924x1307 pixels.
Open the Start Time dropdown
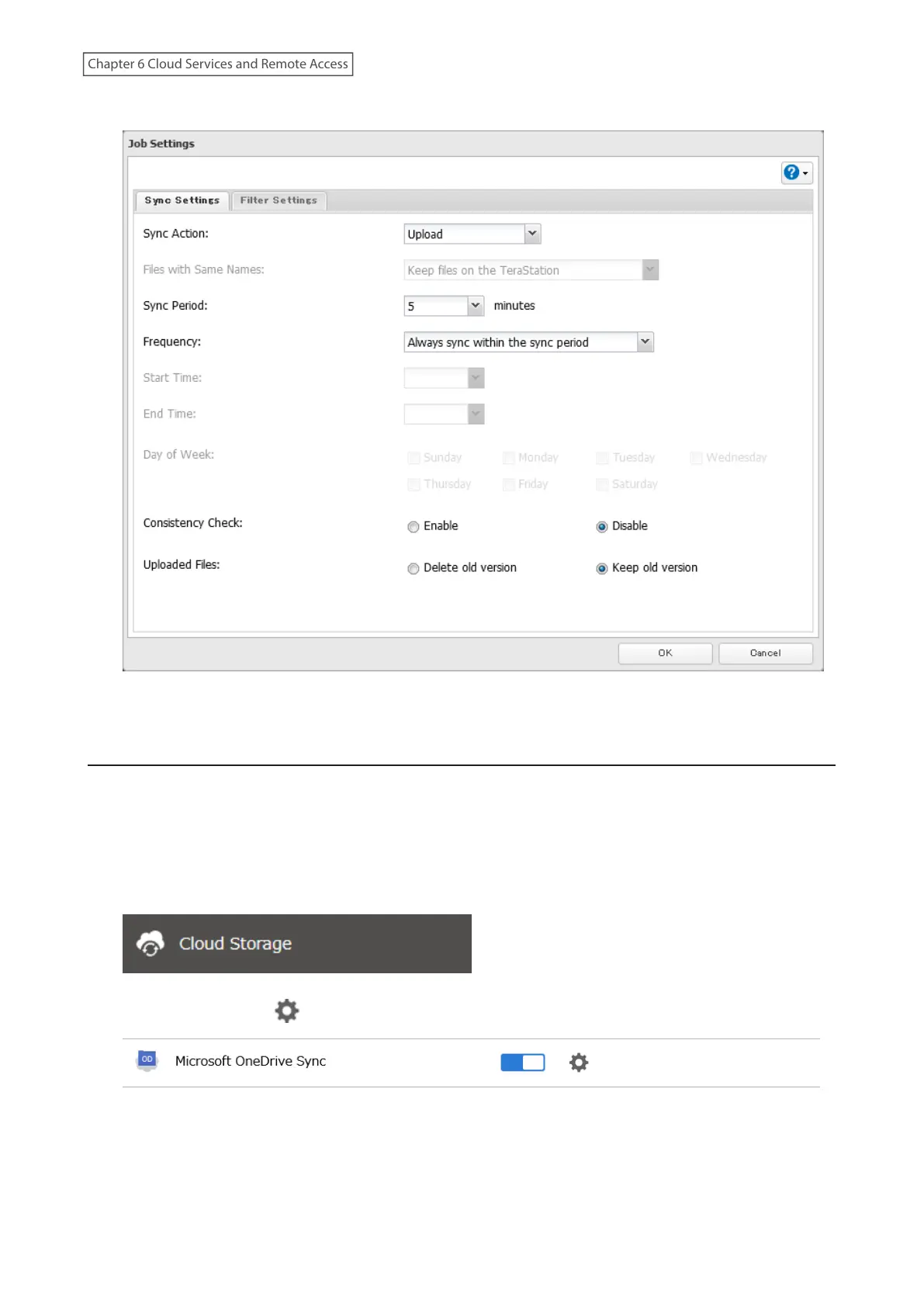444,378
